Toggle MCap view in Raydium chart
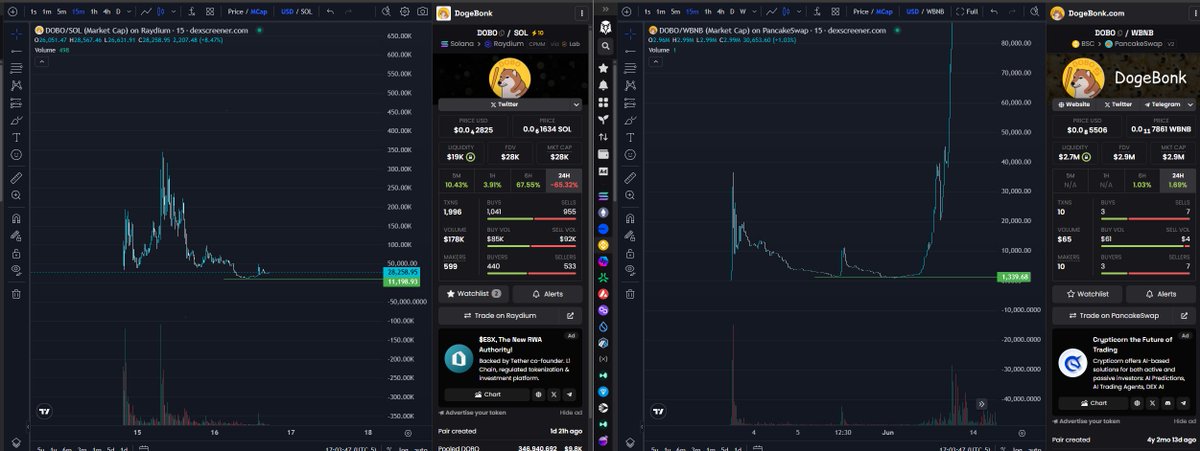This screenshot has width=1200, height=451. pos(258,11)
